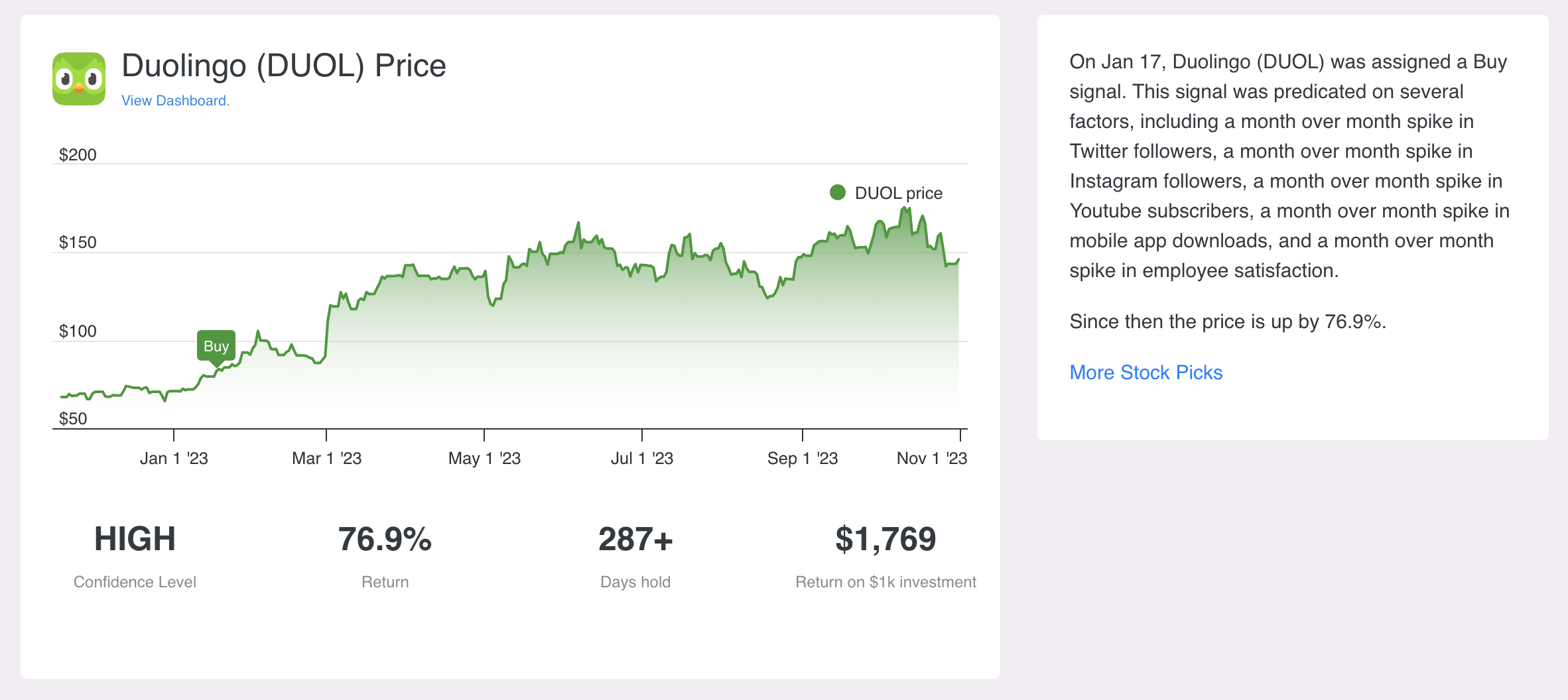Click the Jan 1 '23 axis label
The width and height of the screenshot is (1568, 700).
click(x=174, y=458)
